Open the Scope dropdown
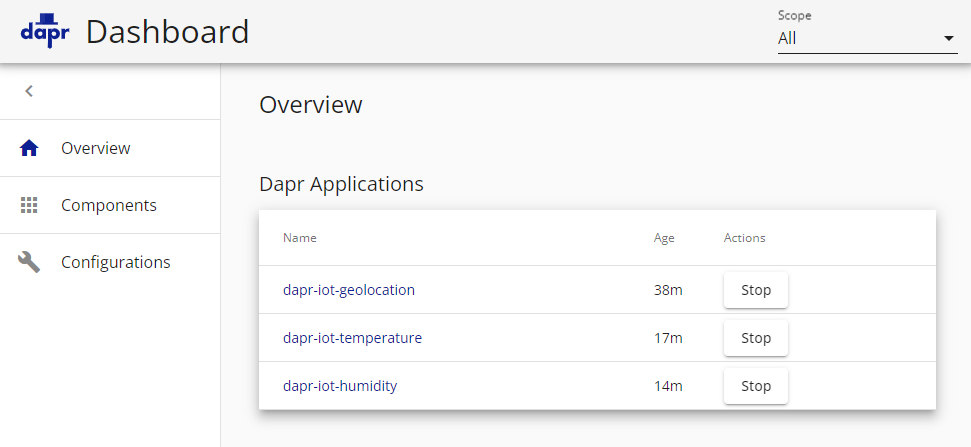Image resolution: width=971 pixels, height=447 pixels. pos(868,38)
